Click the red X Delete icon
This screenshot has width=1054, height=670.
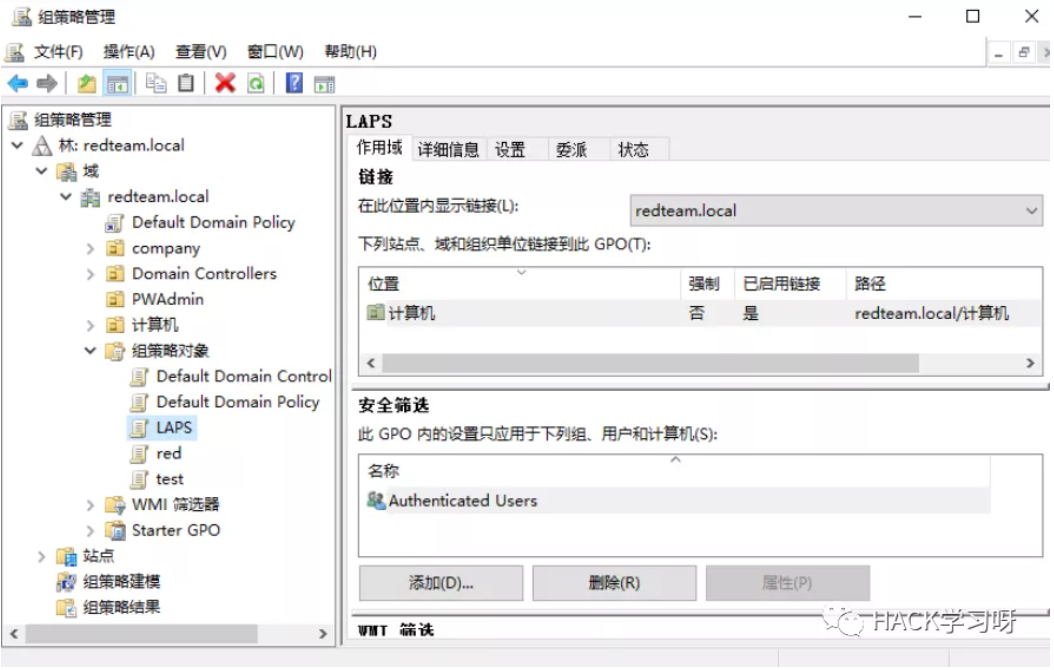225,83
